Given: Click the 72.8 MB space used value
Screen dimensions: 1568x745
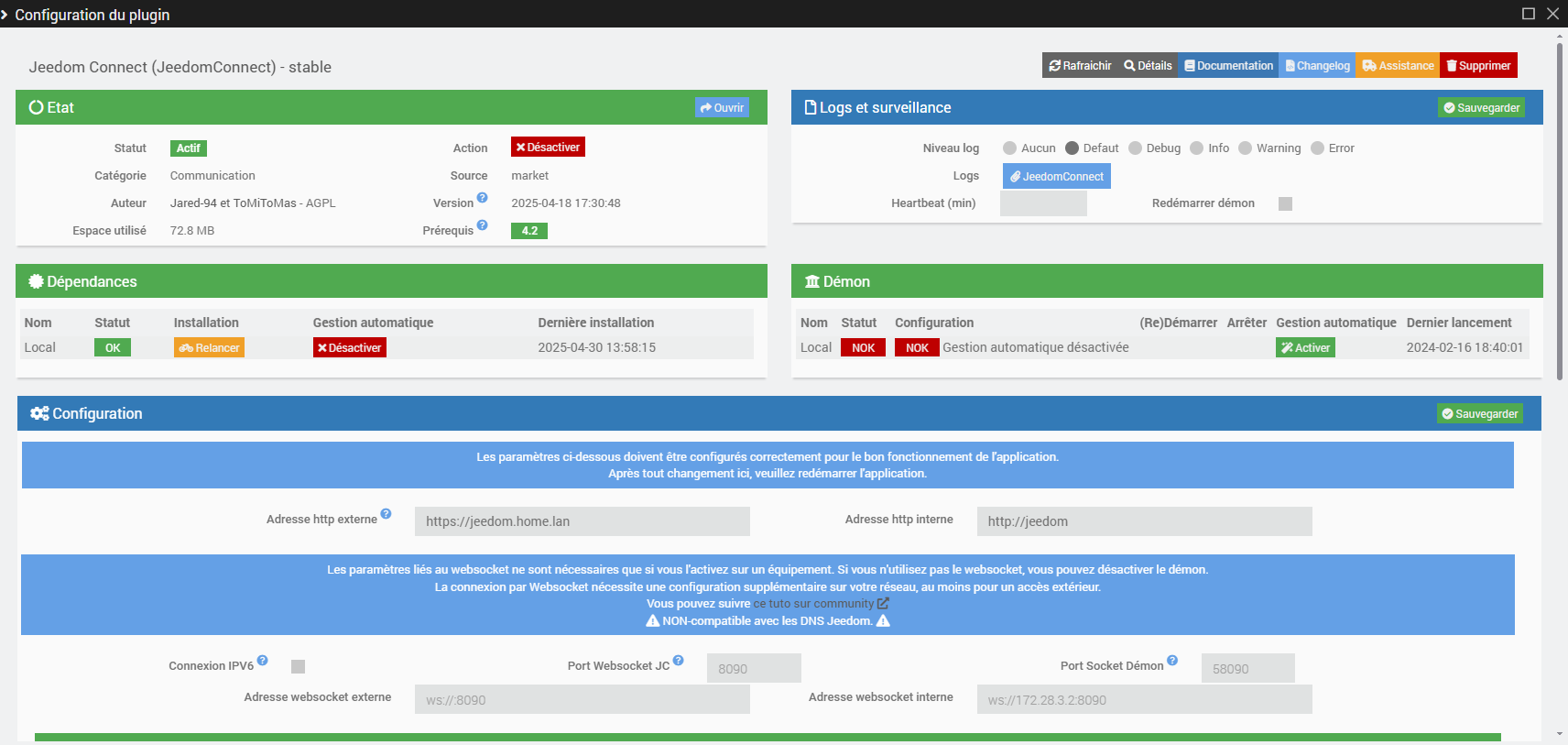Looking at the screenshot, I should pos(192,231).
